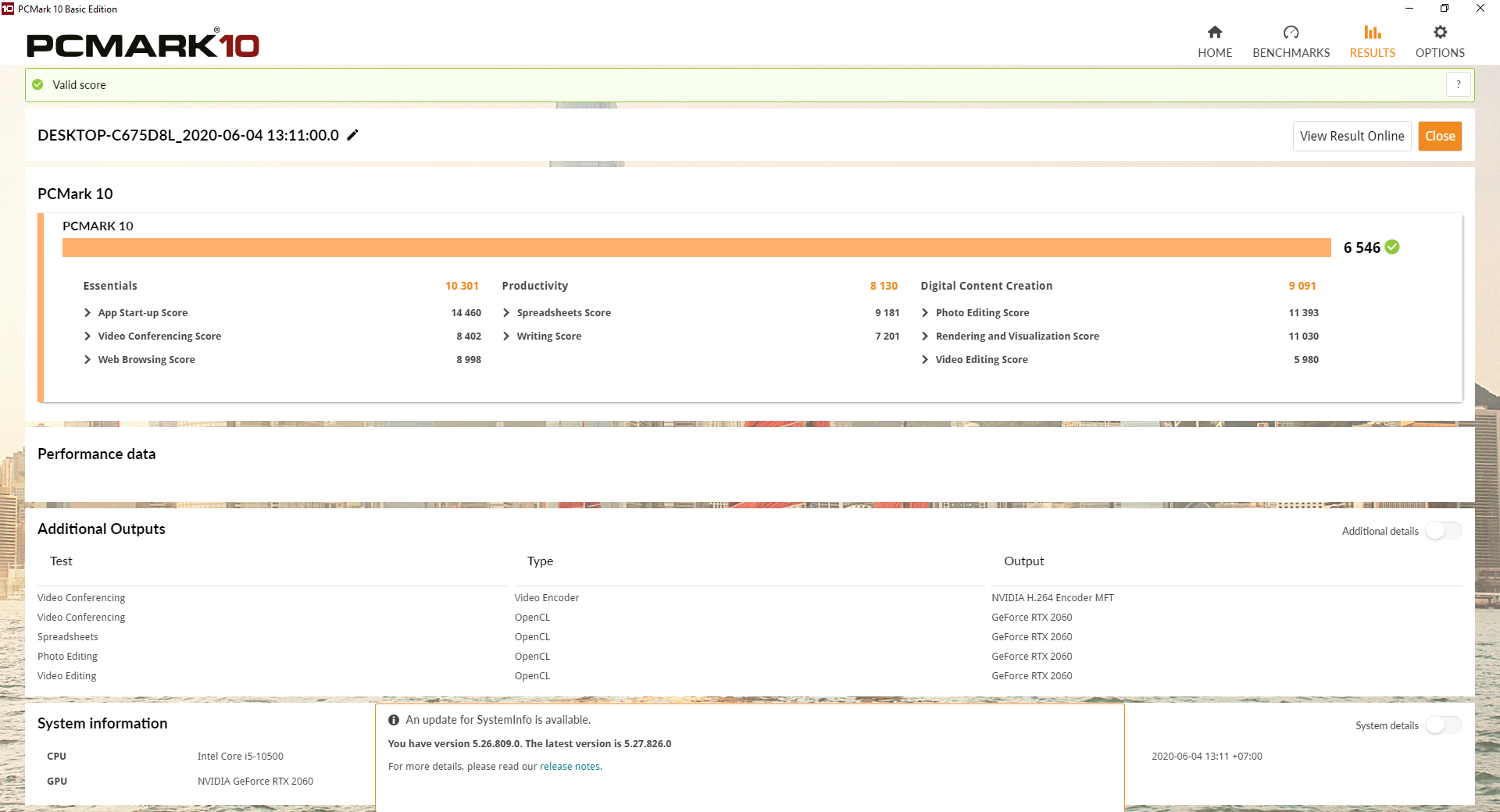Click the Essentials score 10 301

point(462,286)
